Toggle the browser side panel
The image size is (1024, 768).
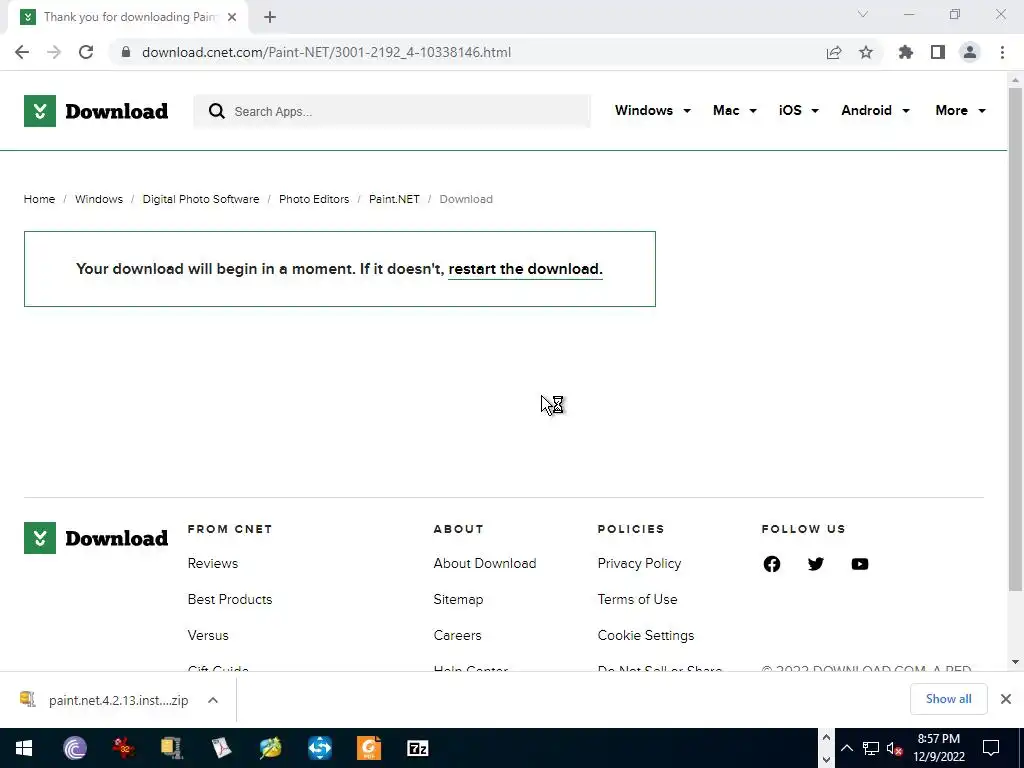point(938,52)
